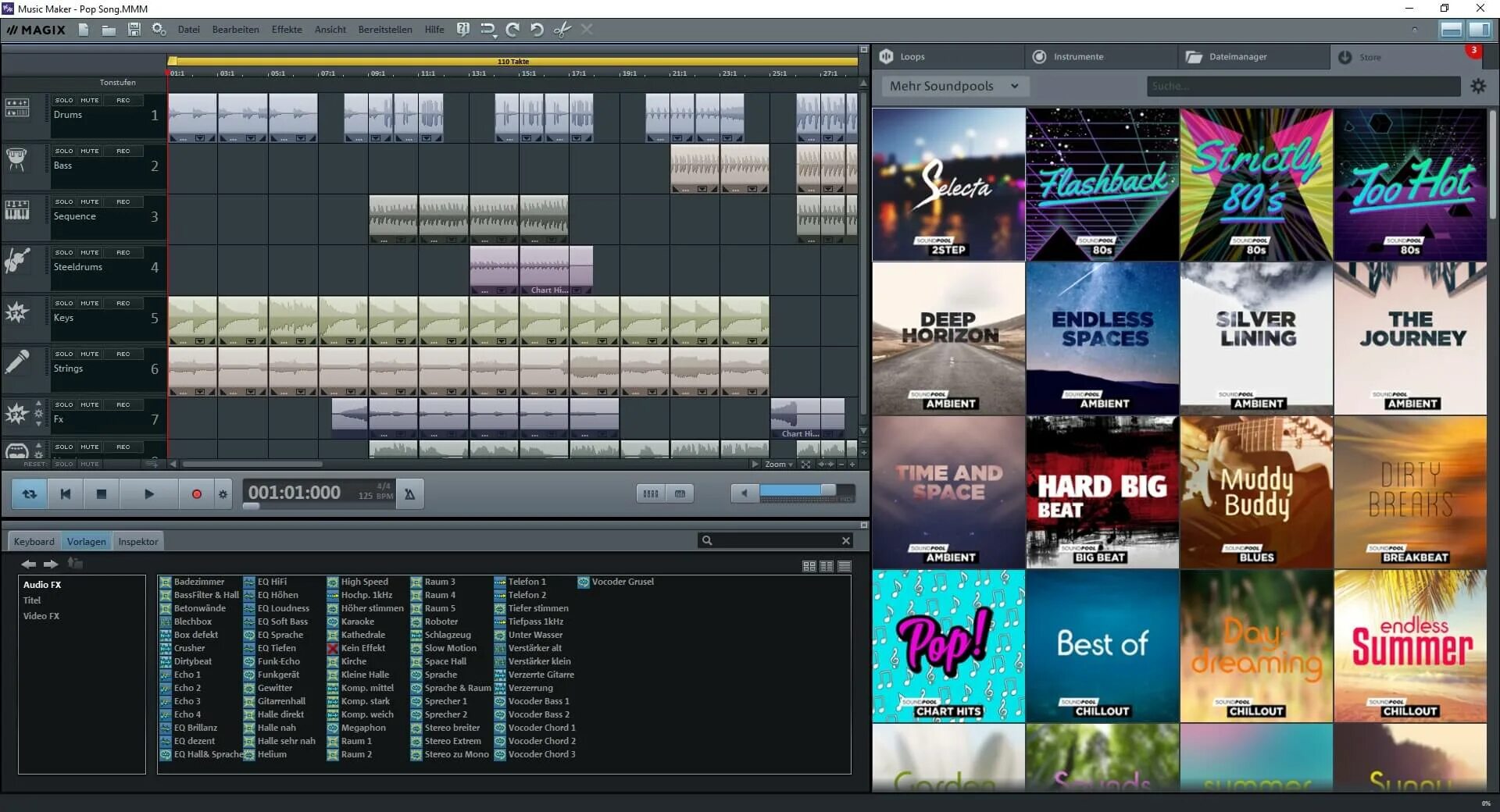Open the timeline Zoom dropdown

[x=779, y=464]
